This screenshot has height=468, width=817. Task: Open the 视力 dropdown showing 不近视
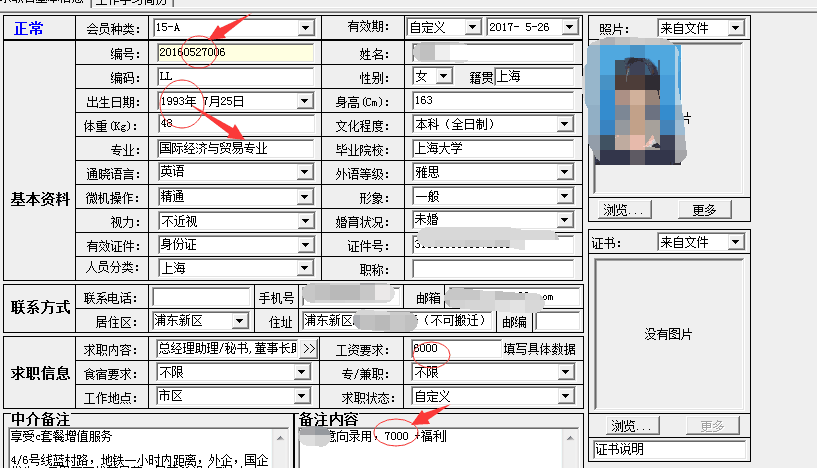(305, 221)
